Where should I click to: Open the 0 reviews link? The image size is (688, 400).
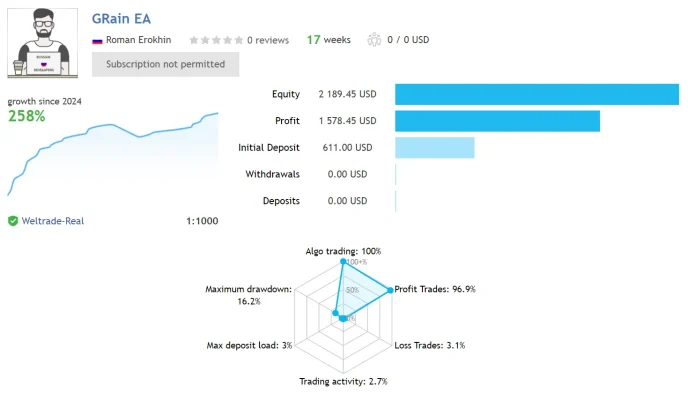point(268,40)
